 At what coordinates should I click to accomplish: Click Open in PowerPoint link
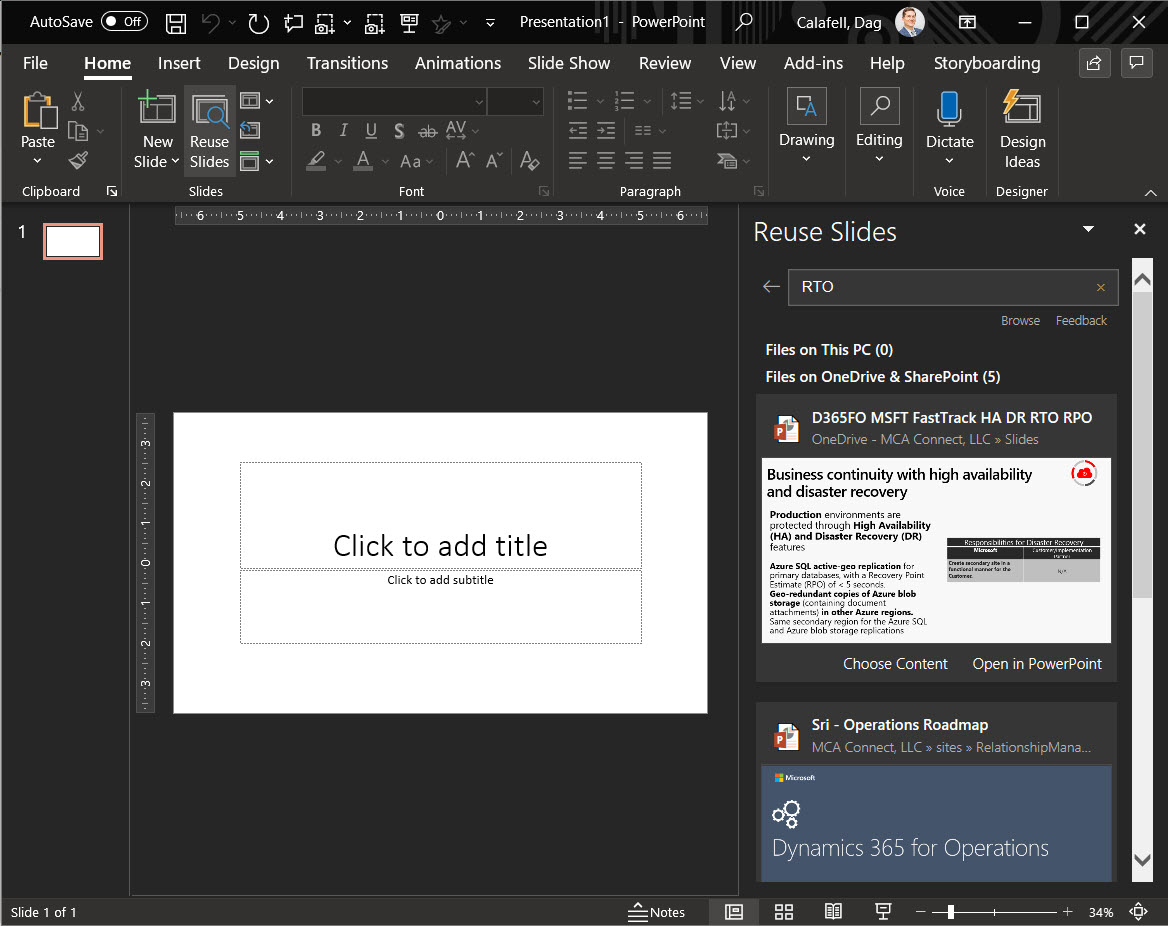[x=1037, y=664]
